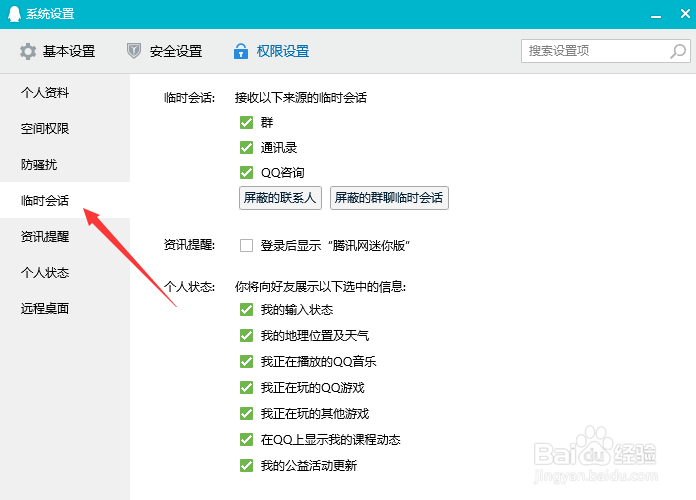Click the 系统设置 window title
The height and width of the screenshot is (500, 696).
(x=50, y=14)
